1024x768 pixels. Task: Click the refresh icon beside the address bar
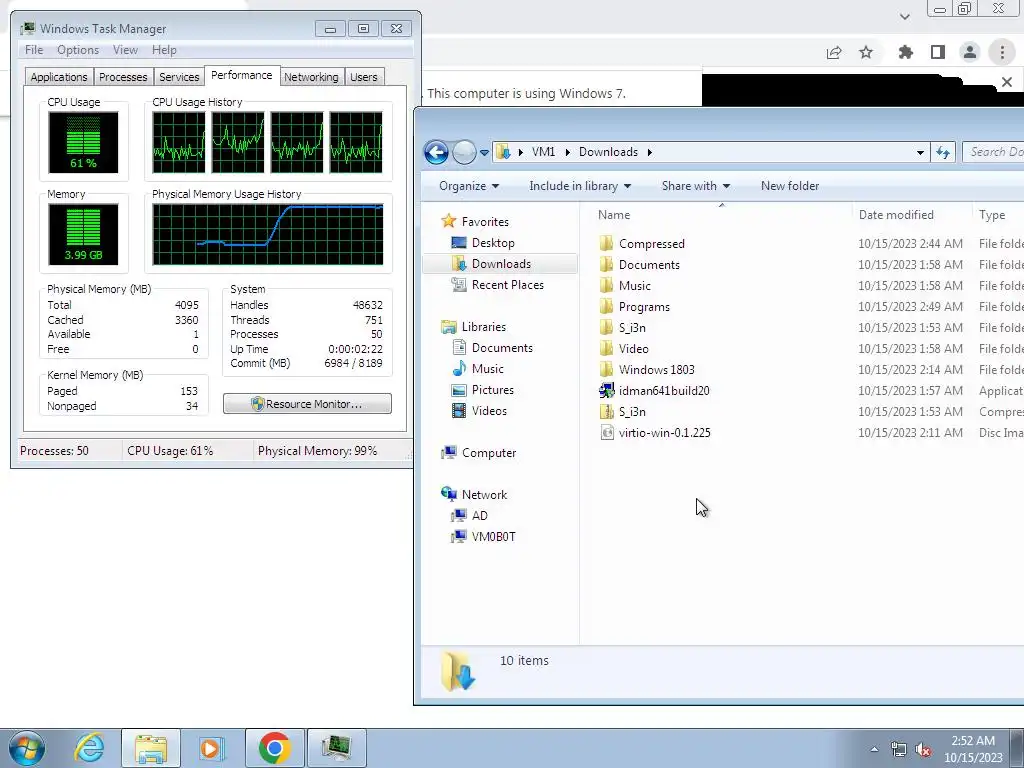(943, 152)
